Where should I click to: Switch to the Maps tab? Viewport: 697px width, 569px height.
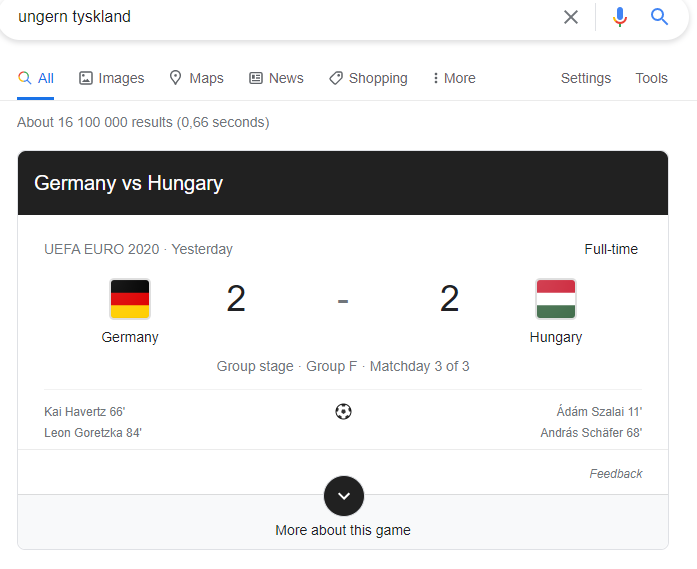pos(196,78)
